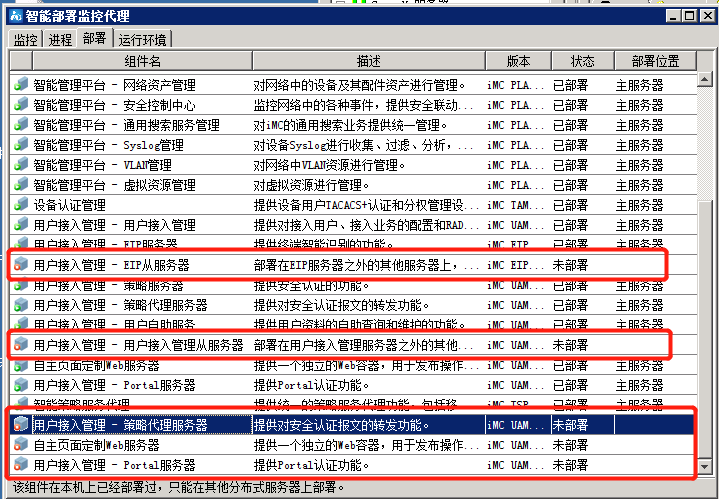The image size is (719, 499).
Task: Select 智能管理平台 - 网络资产管理 component name
Action: [x=114, y=85]
